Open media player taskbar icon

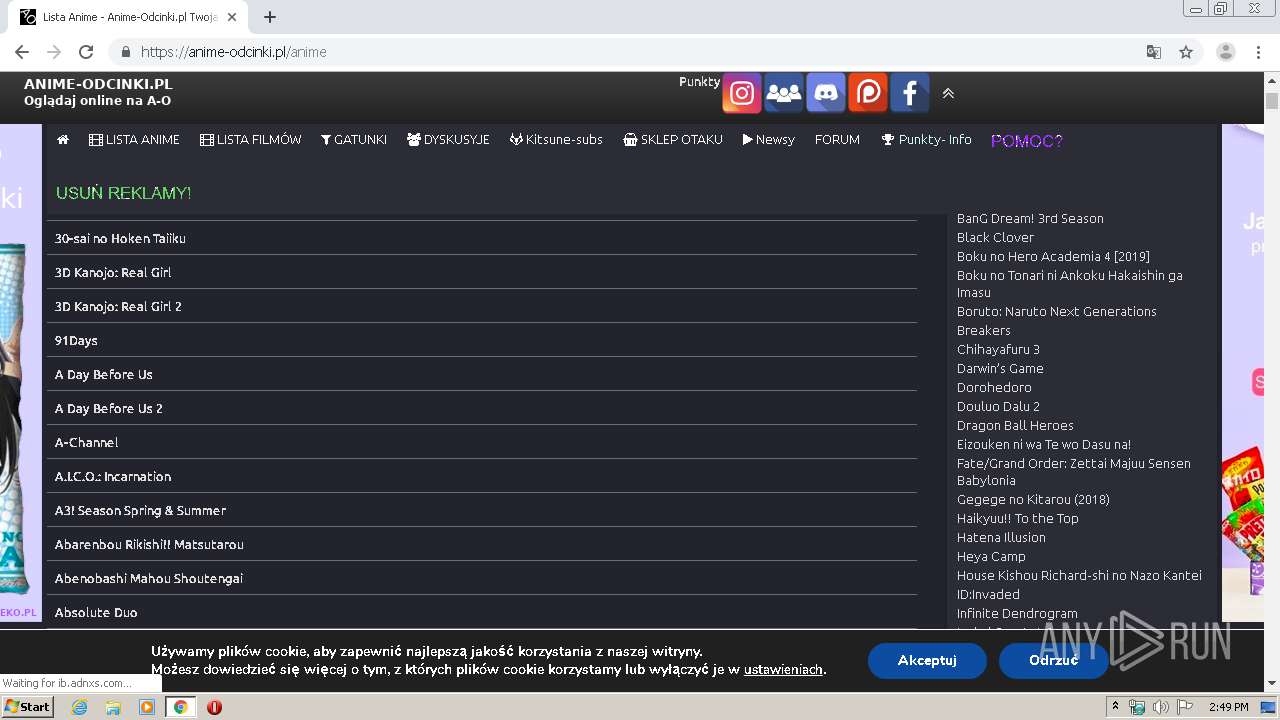pos(147,707)
